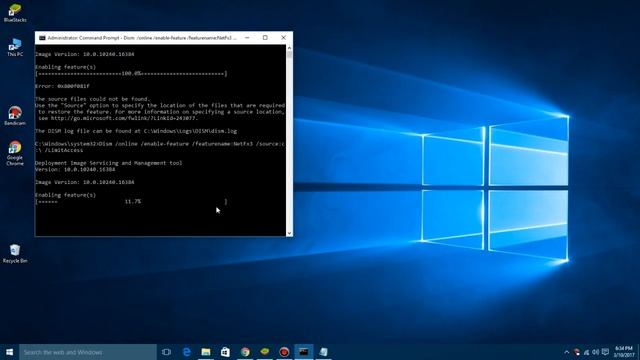Viewport: 640px width, 360px height.
Task: Open Task View from the taskbar
Action: (x=166, y=352)
